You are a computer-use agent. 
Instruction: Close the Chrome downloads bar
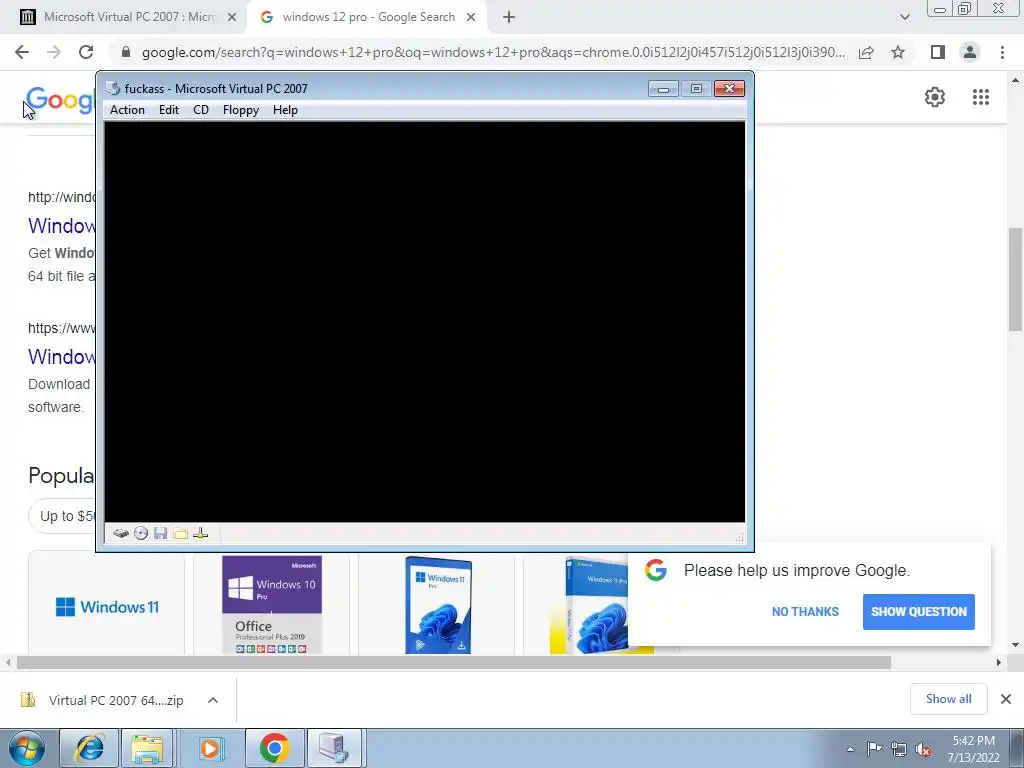coord(1006,699)
